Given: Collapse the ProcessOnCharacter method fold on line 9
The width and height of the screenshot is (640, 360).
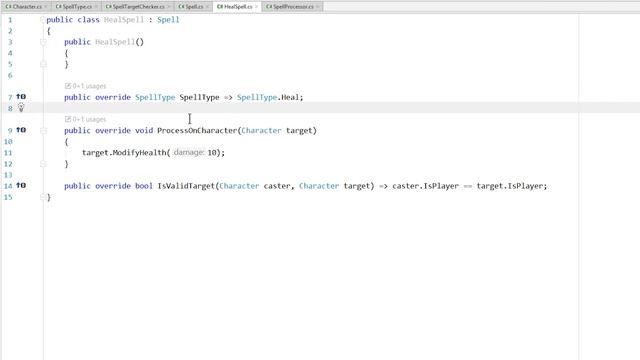Looking at the screenshot, I should 43,131.
